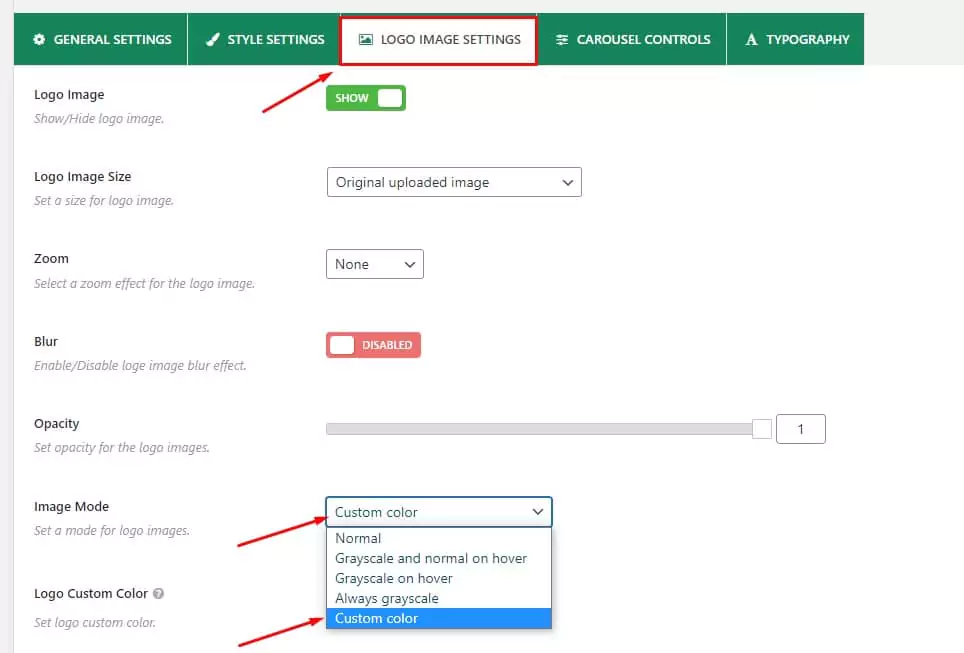The width and height of the screenshot is (964, 653).
Task: Click the sliders icon in Carousel Controls tab
Action: click(562, 40)
